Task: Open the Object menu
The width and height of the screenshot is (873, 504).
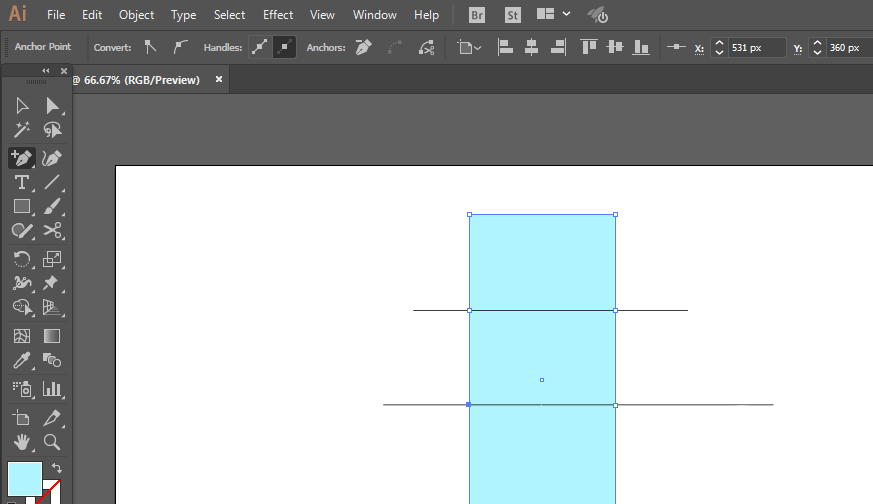Action: [x=136, y=15]
